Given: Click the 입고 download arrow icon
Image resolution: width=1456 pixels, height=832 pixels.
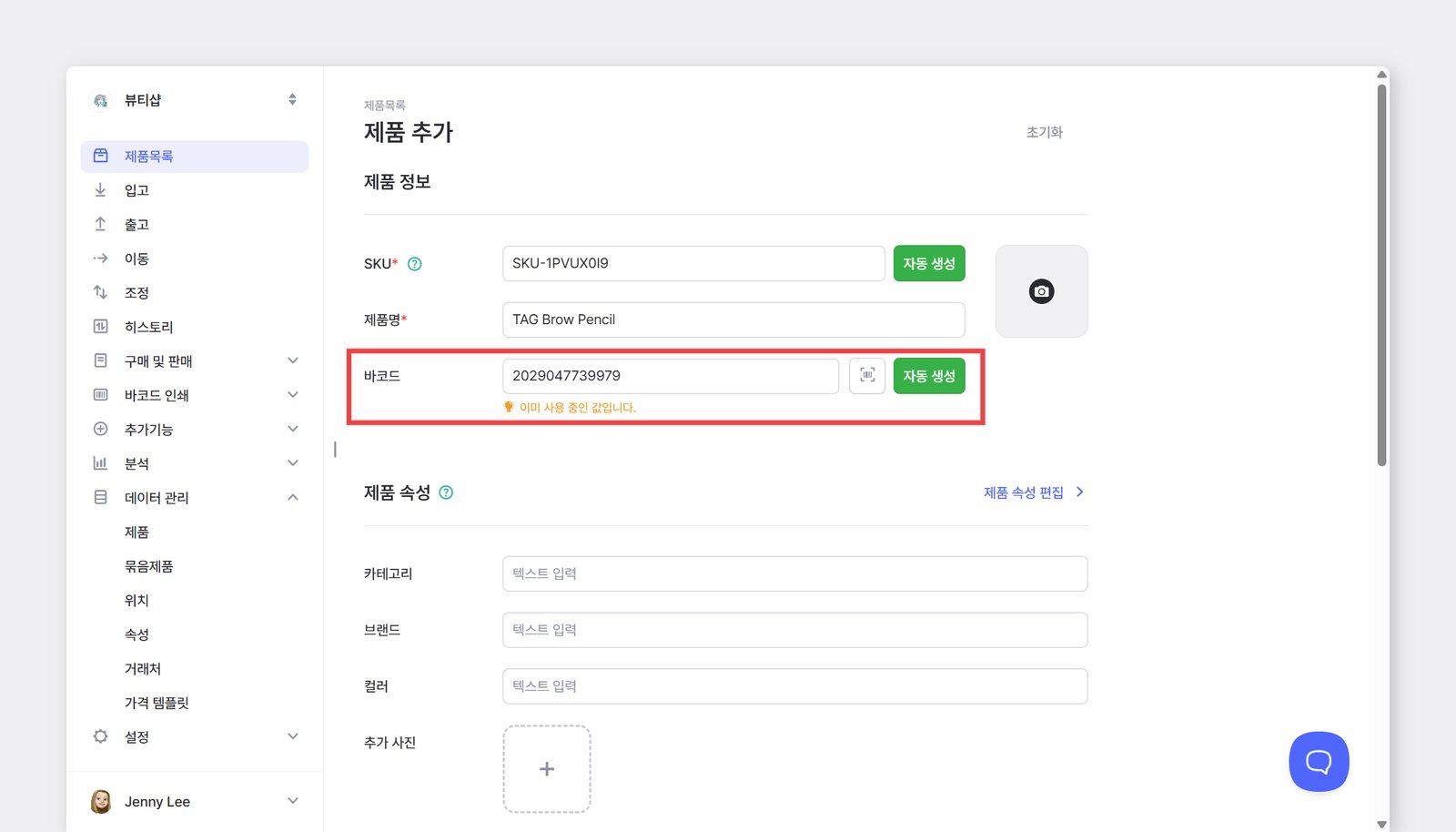Looking at the screenshot, I should (x=101, y=190).
